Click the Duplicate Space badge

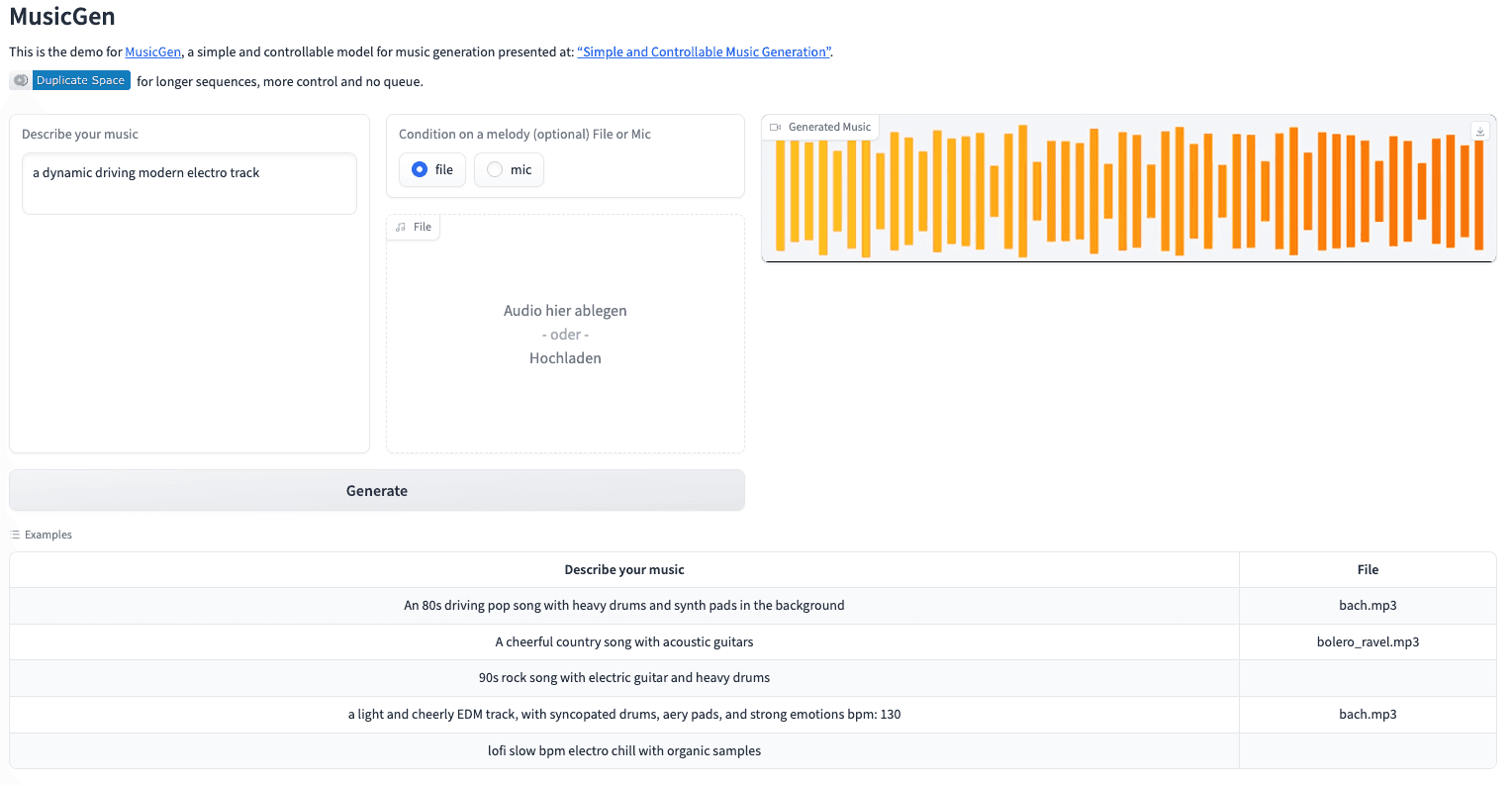[80, 80]
